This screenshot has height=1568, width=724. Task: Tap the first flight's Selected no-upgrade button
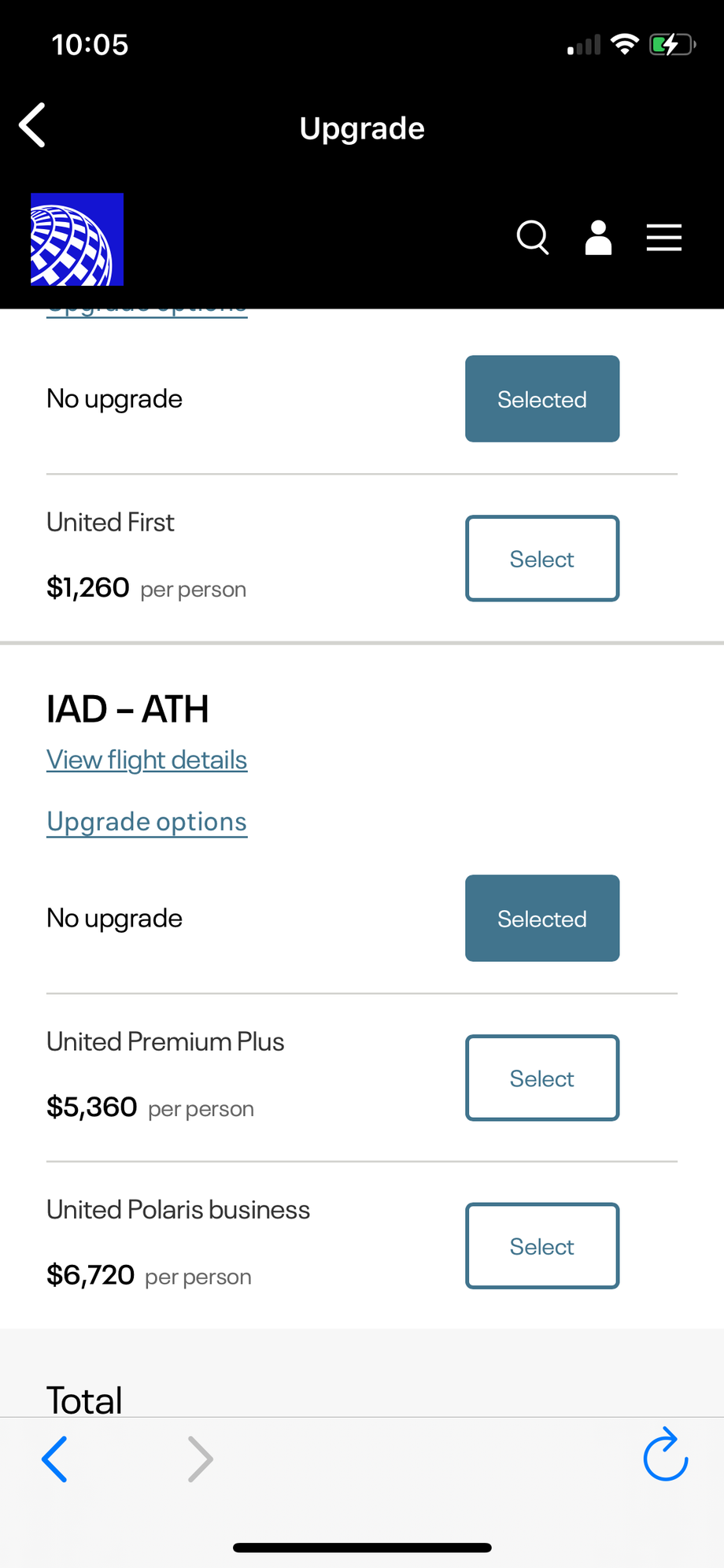click(542, 399)
